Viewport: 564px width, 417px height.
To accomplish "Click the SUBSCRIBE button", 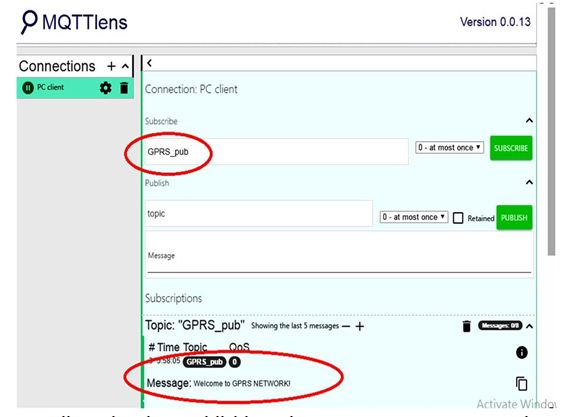I will coord(511,148).
